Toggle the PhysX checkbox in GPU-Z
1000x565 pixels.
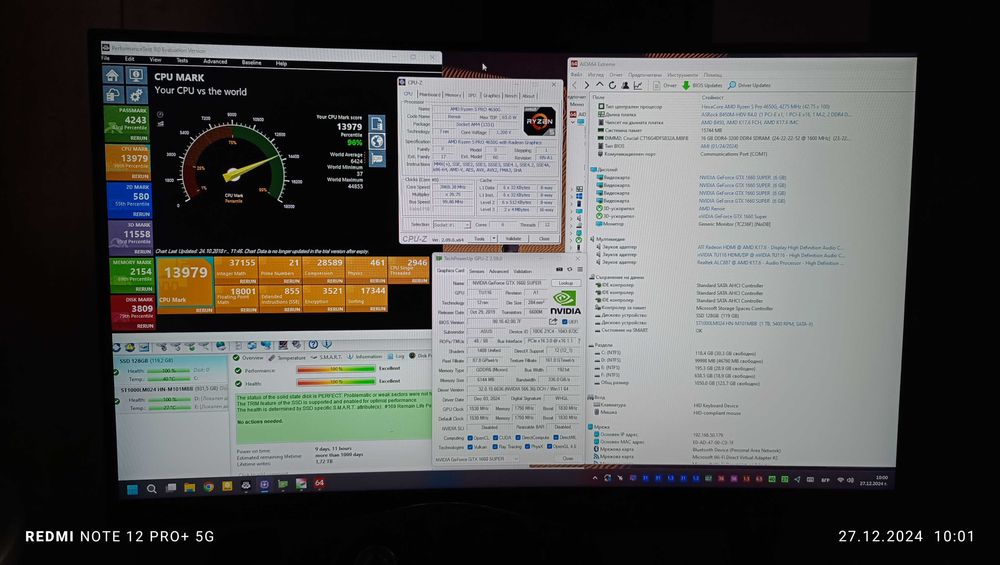[527, 447]
